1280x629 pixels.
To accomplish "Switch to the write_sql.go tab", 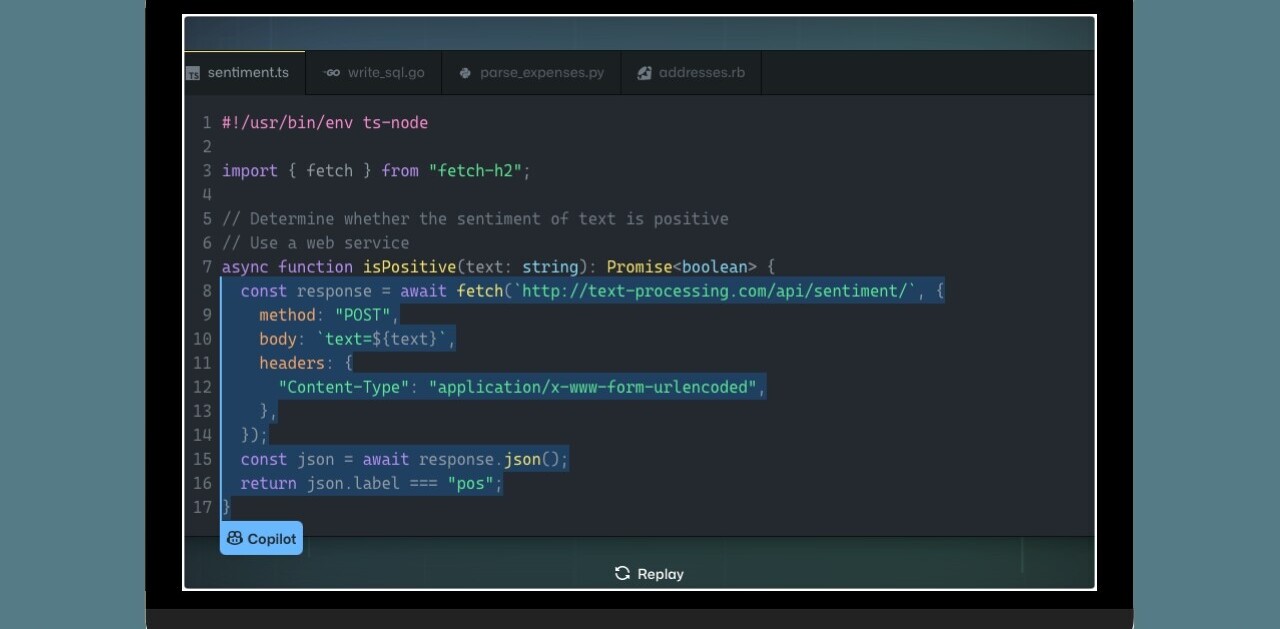I will click(x=385, y=73).
